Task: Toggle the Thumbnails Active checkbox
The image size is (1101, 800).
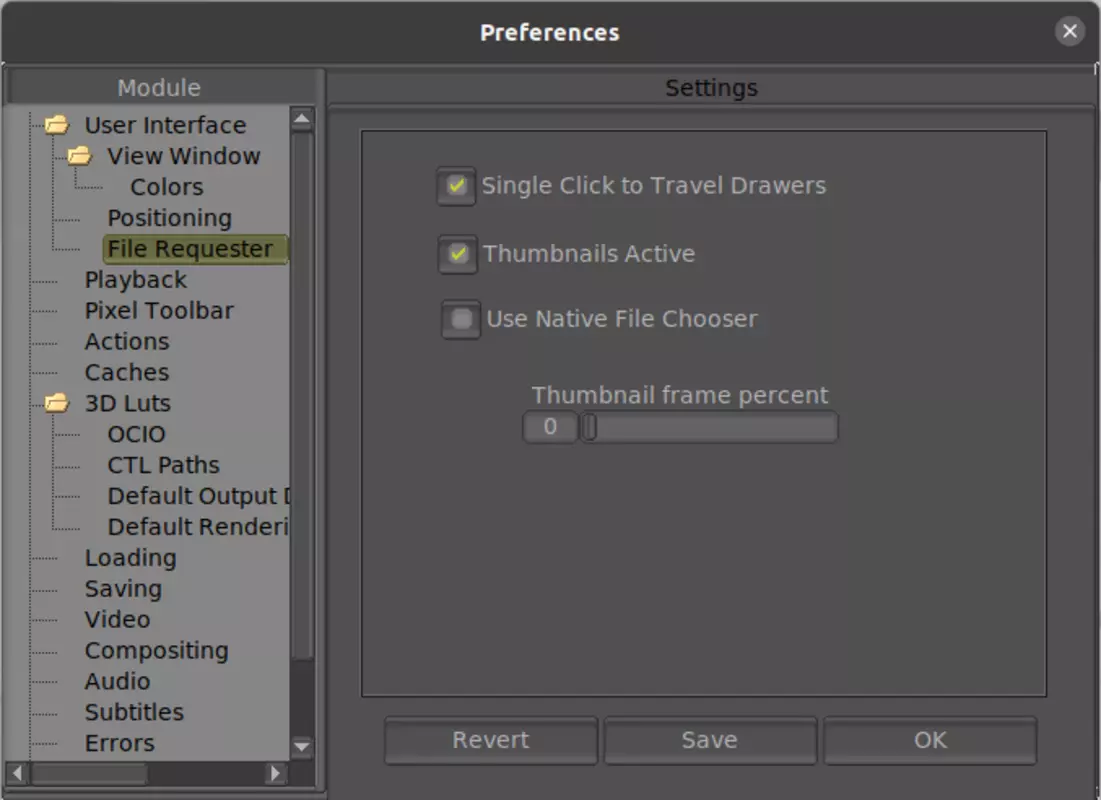Action: (x=458, y=254)
